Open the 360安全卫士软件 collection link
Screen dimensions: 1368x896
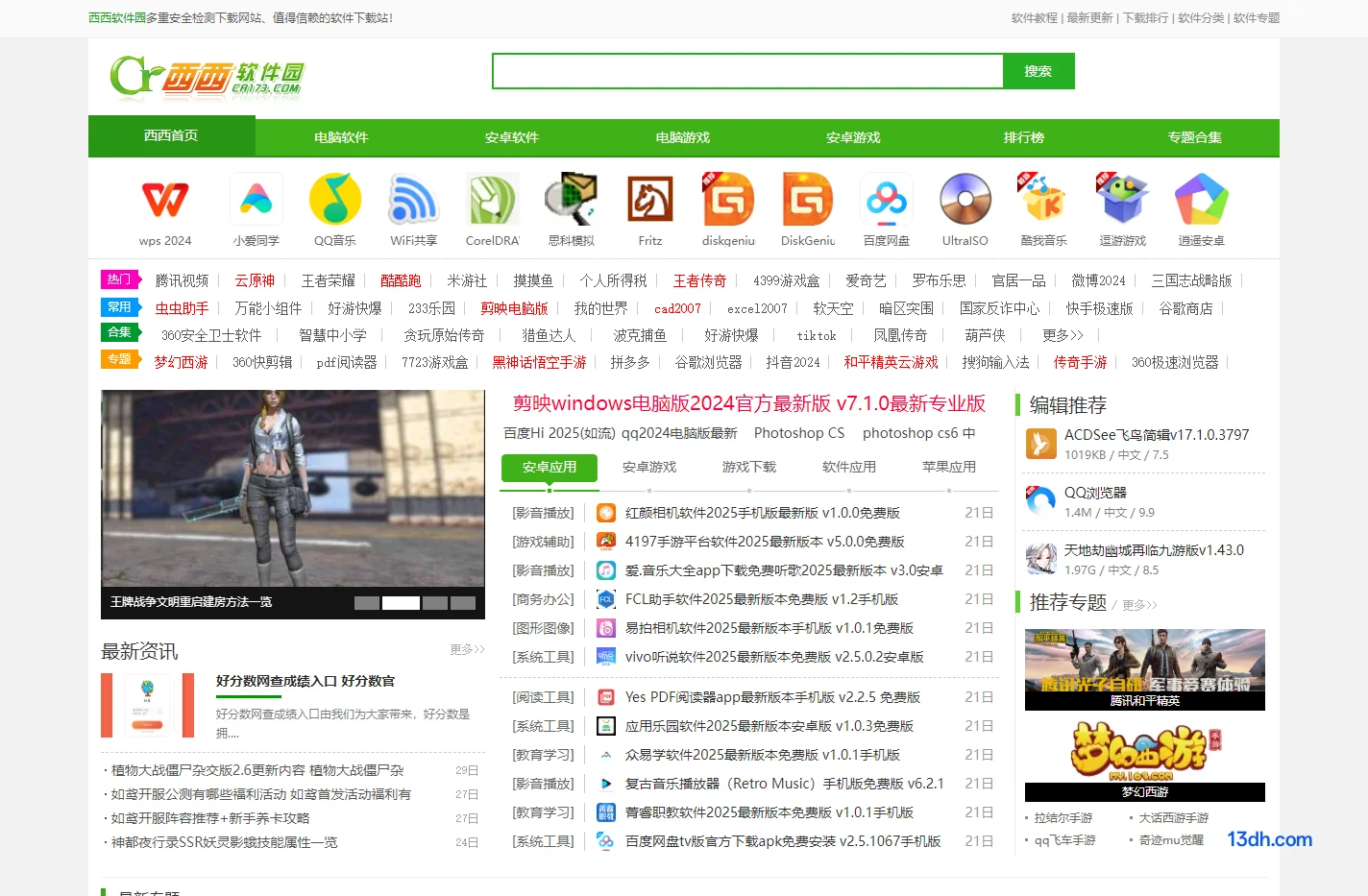click(211, 335)
